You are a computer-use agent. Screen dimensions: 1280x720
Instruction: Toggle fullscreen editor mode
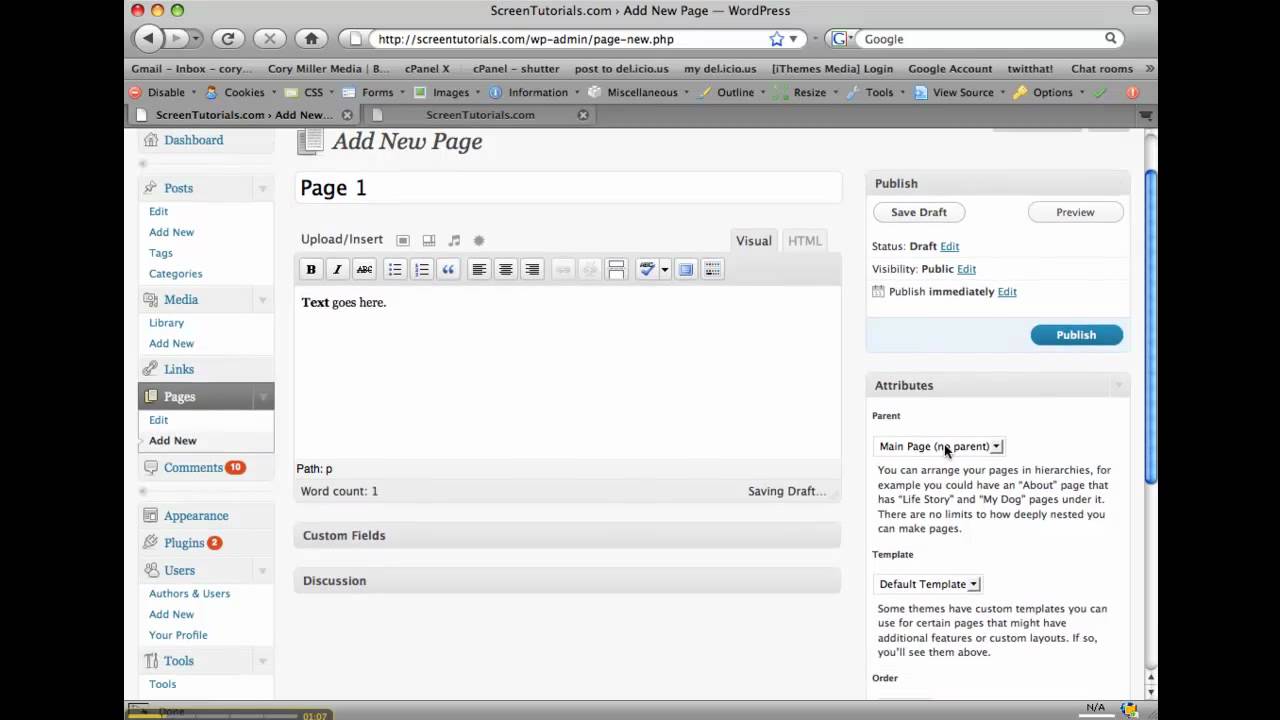click(685, 269)
